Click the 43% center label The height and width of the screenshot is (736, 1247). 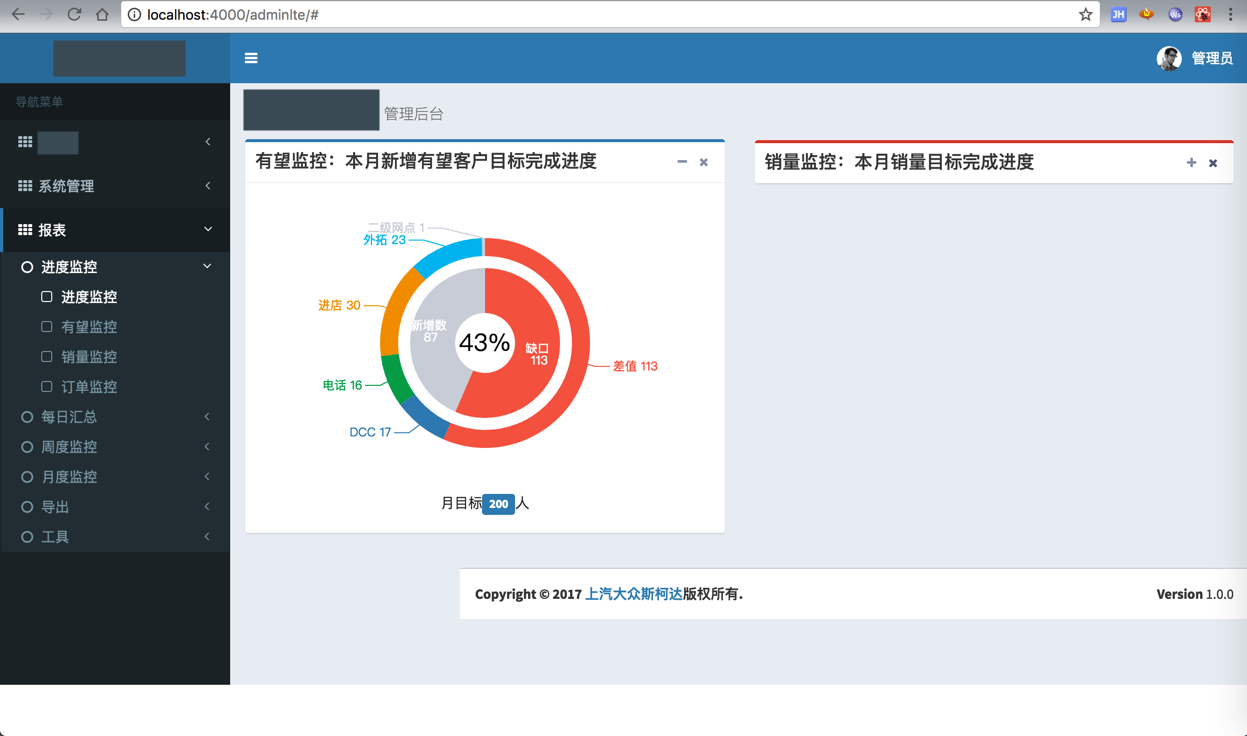click(485, 343)
